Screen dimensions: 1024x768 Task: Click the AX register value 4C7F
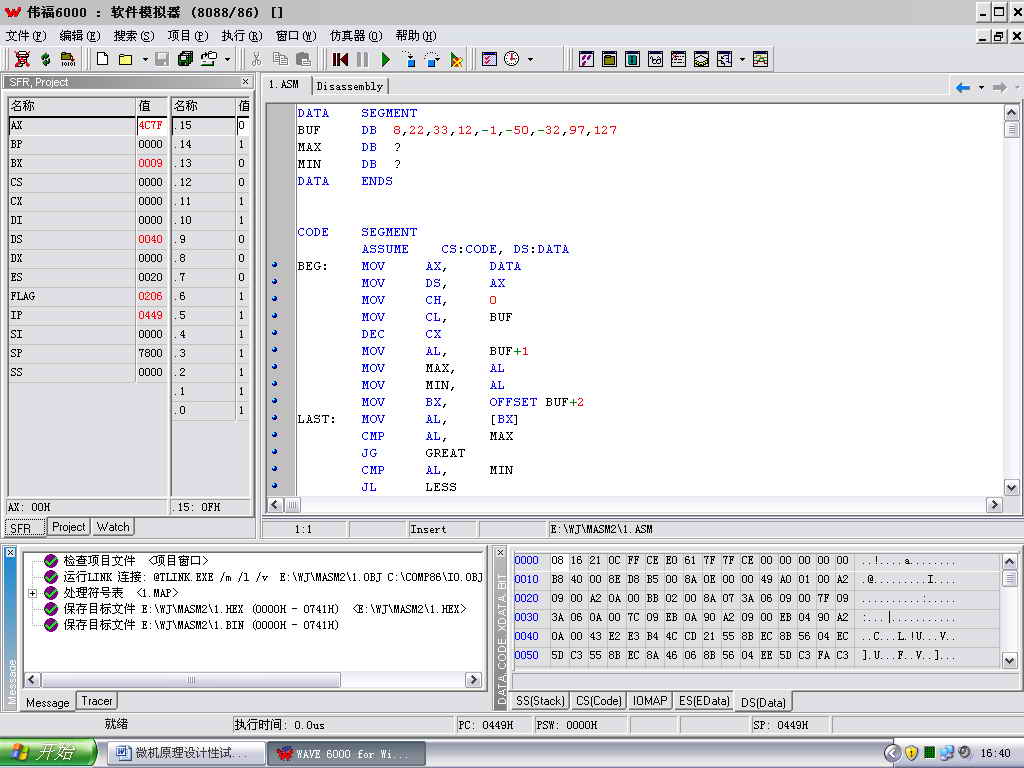(150, 125)
